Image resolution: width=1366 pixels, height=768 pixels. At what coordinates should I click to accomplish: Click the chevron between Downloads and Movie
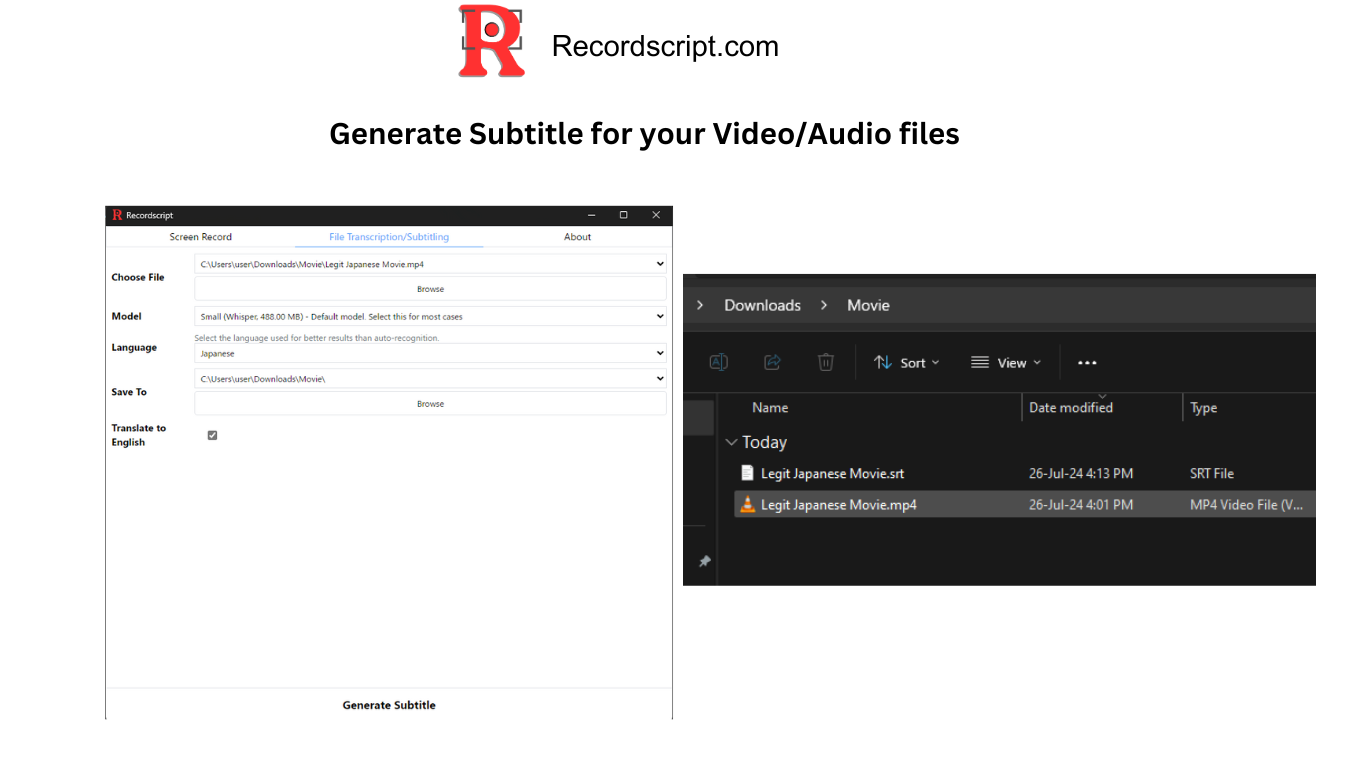click(824, 305)
